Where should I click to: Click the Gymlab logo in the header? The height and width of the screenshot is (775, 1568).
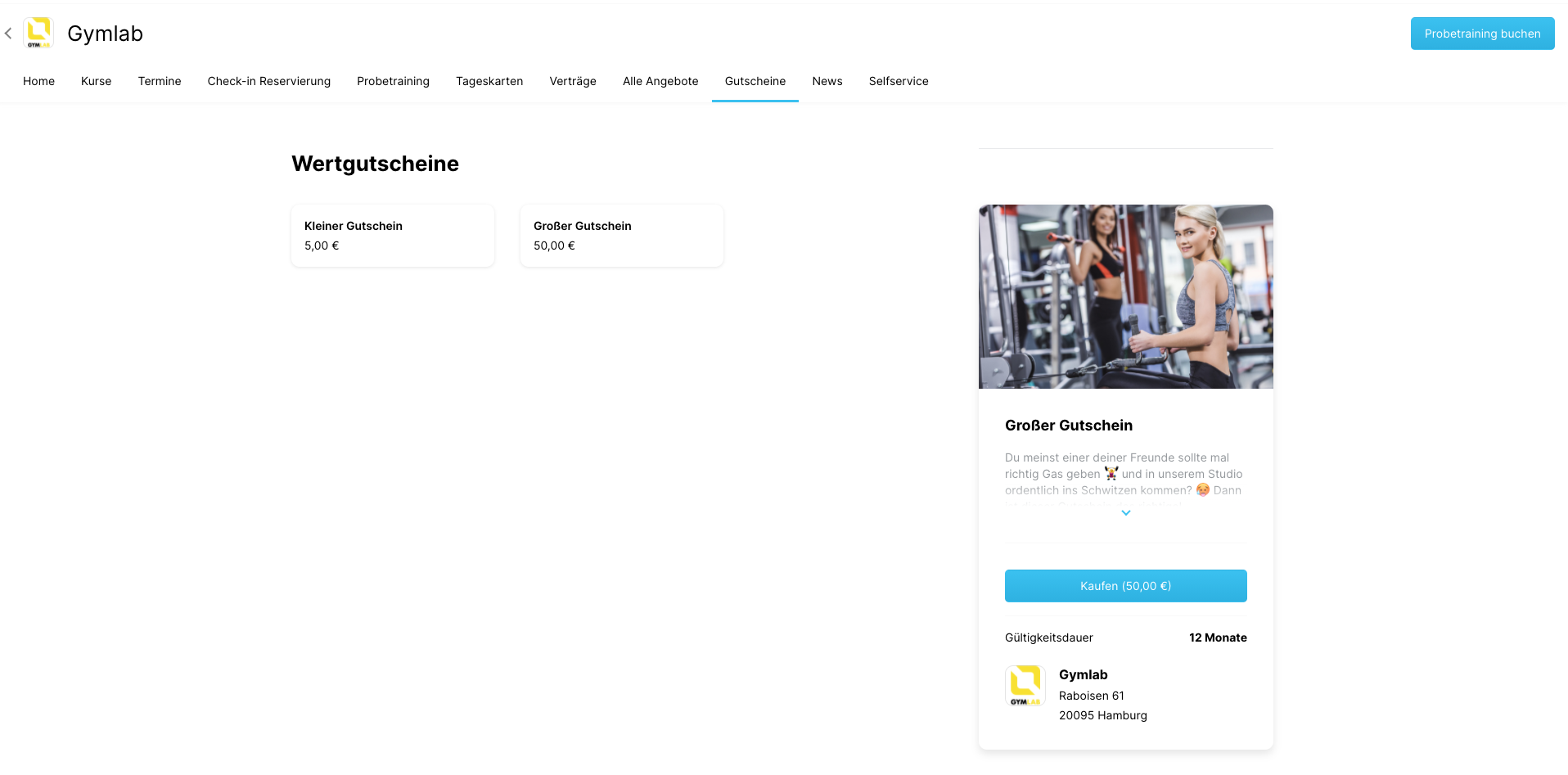point(38,33)
